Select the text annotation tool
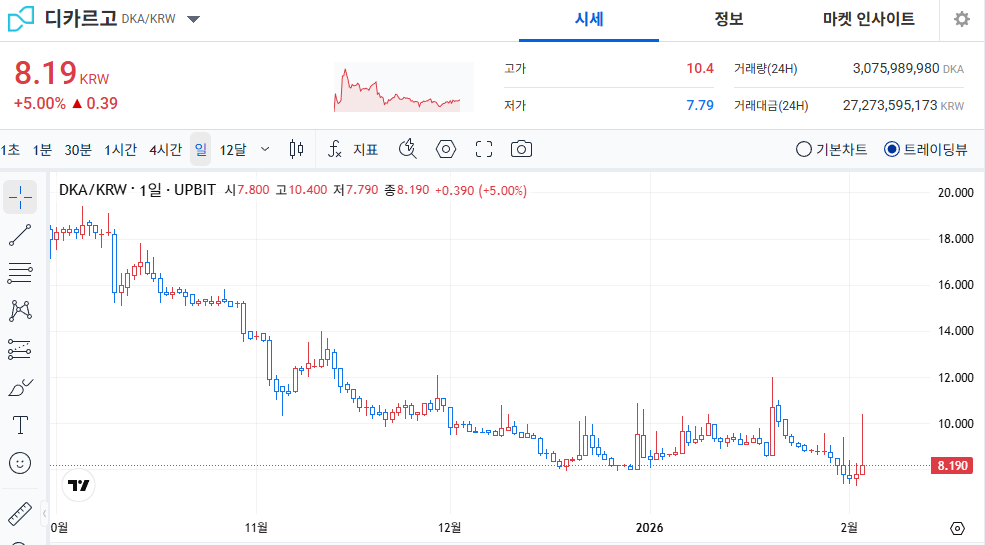This screenshot has width=985, height=545. tap(20, 425)
